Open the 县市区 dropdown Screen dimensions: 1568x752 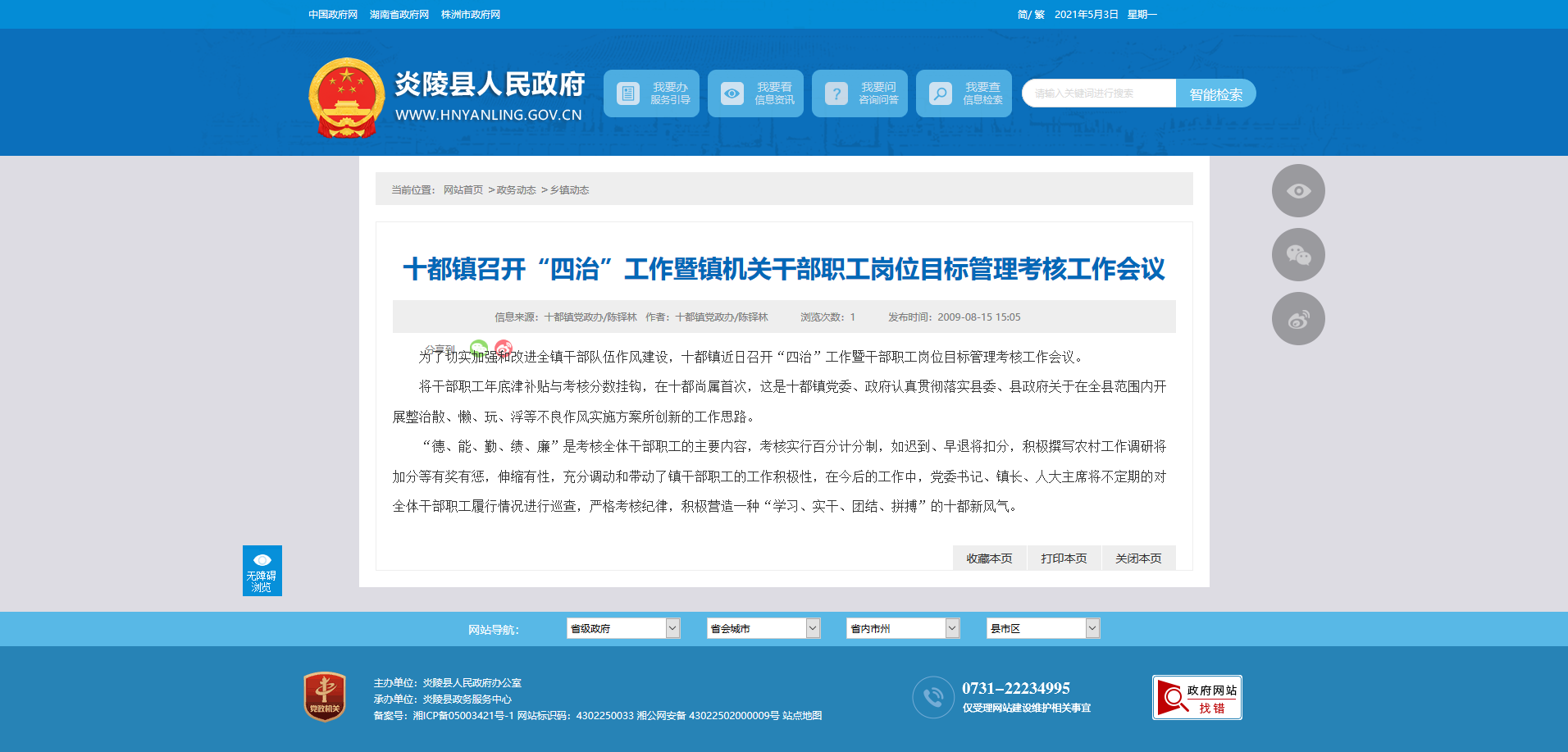pyautogui.click(x=1042, y=629)
